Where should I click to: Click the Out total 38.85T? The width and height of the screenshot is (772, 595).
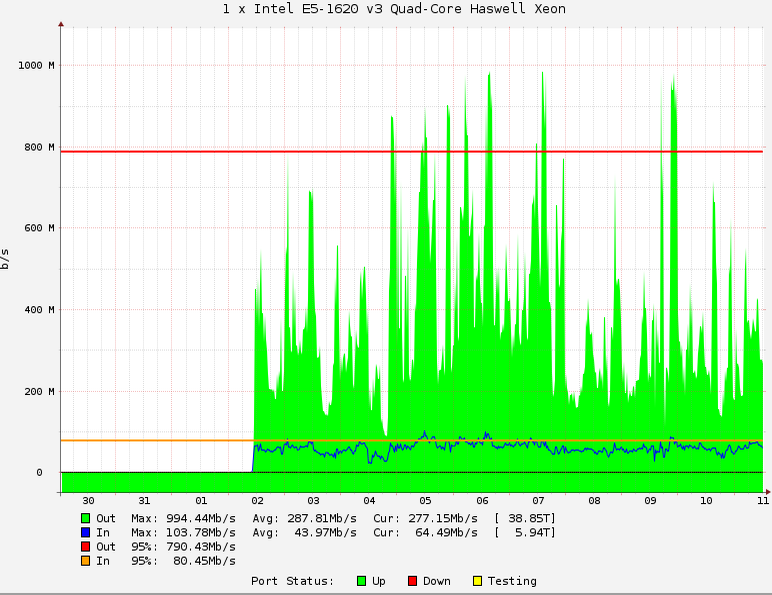pos(529,518)
